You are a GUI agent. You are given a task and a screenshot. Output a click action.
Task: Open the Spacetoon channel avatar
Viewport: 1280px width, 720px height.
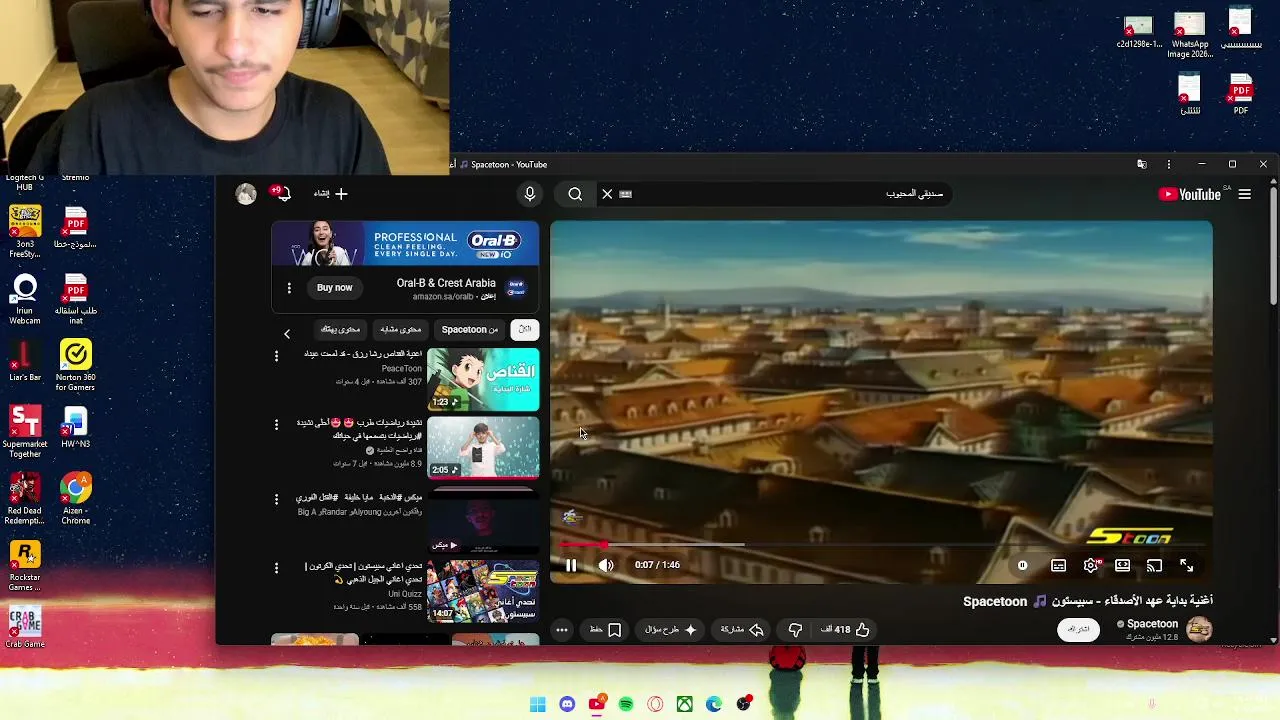[1199, 629]
